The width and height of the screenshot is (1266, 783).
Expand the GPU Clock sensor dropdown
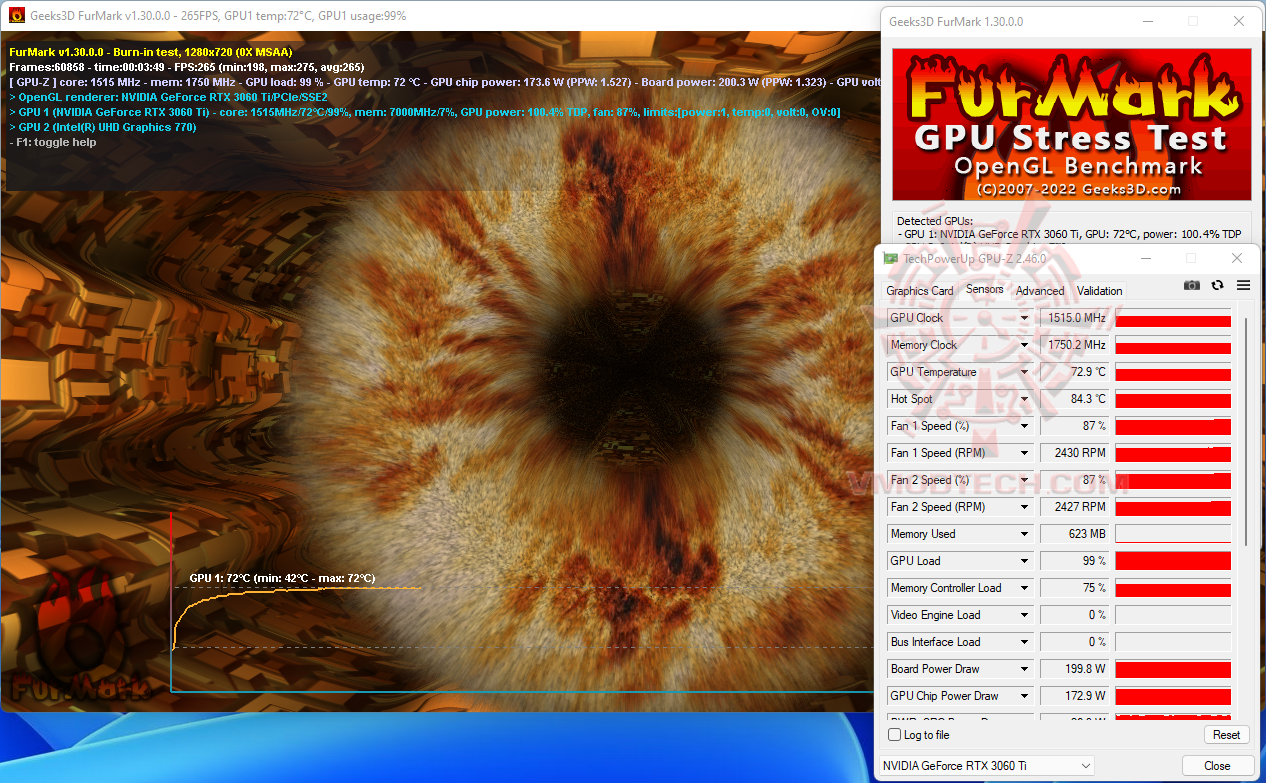1024,318
